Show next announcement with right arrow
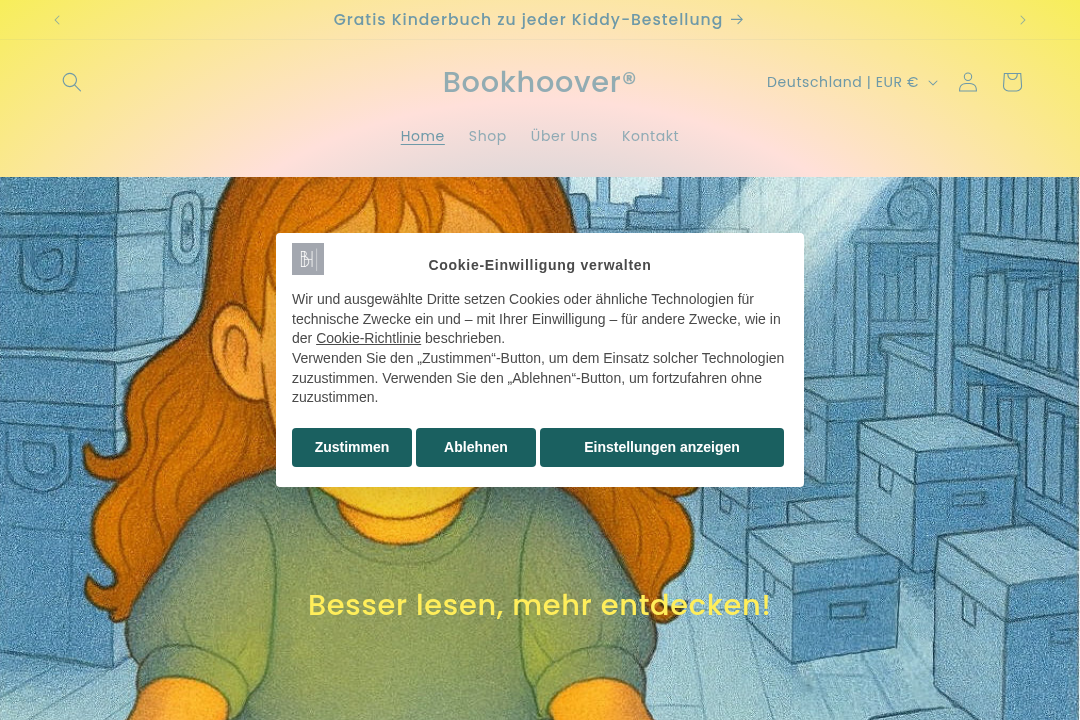 1023,20
